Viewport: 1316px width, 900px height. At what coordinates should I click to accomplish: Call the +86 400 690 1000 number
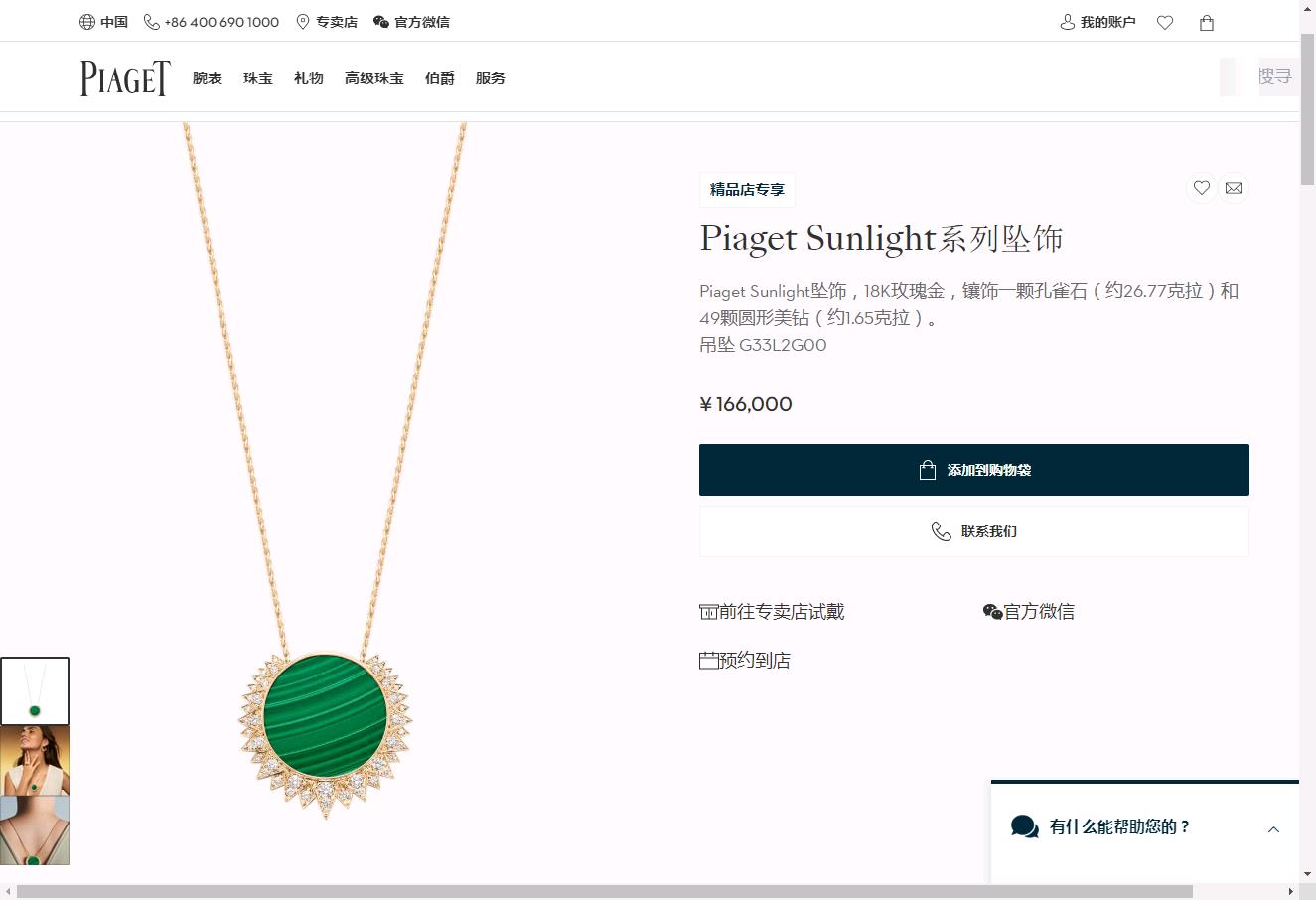[212, 22]
